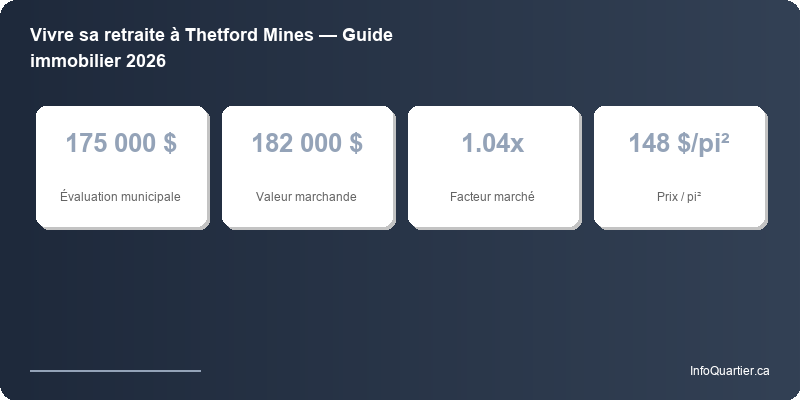Click the word "immobilier" in the heading
Screen dimensions: 800x400
[73, 61]
